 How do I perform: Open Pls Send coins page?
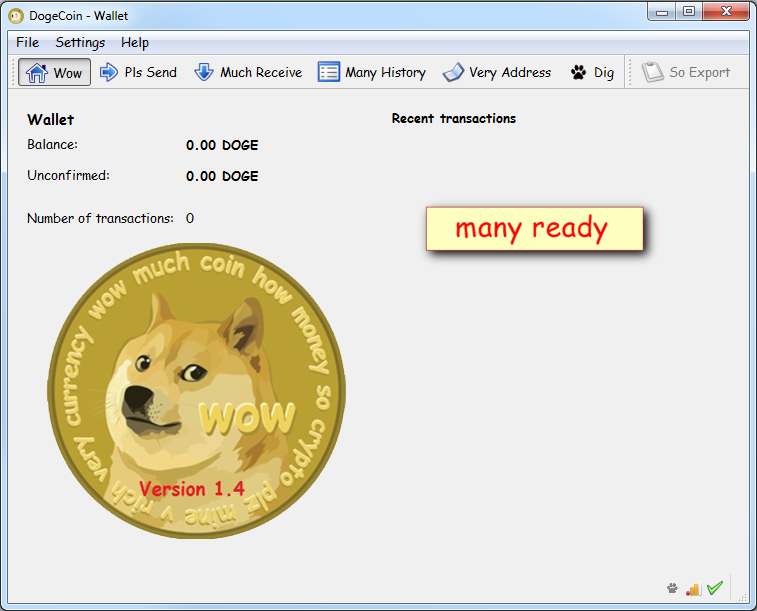click(138, 72)
